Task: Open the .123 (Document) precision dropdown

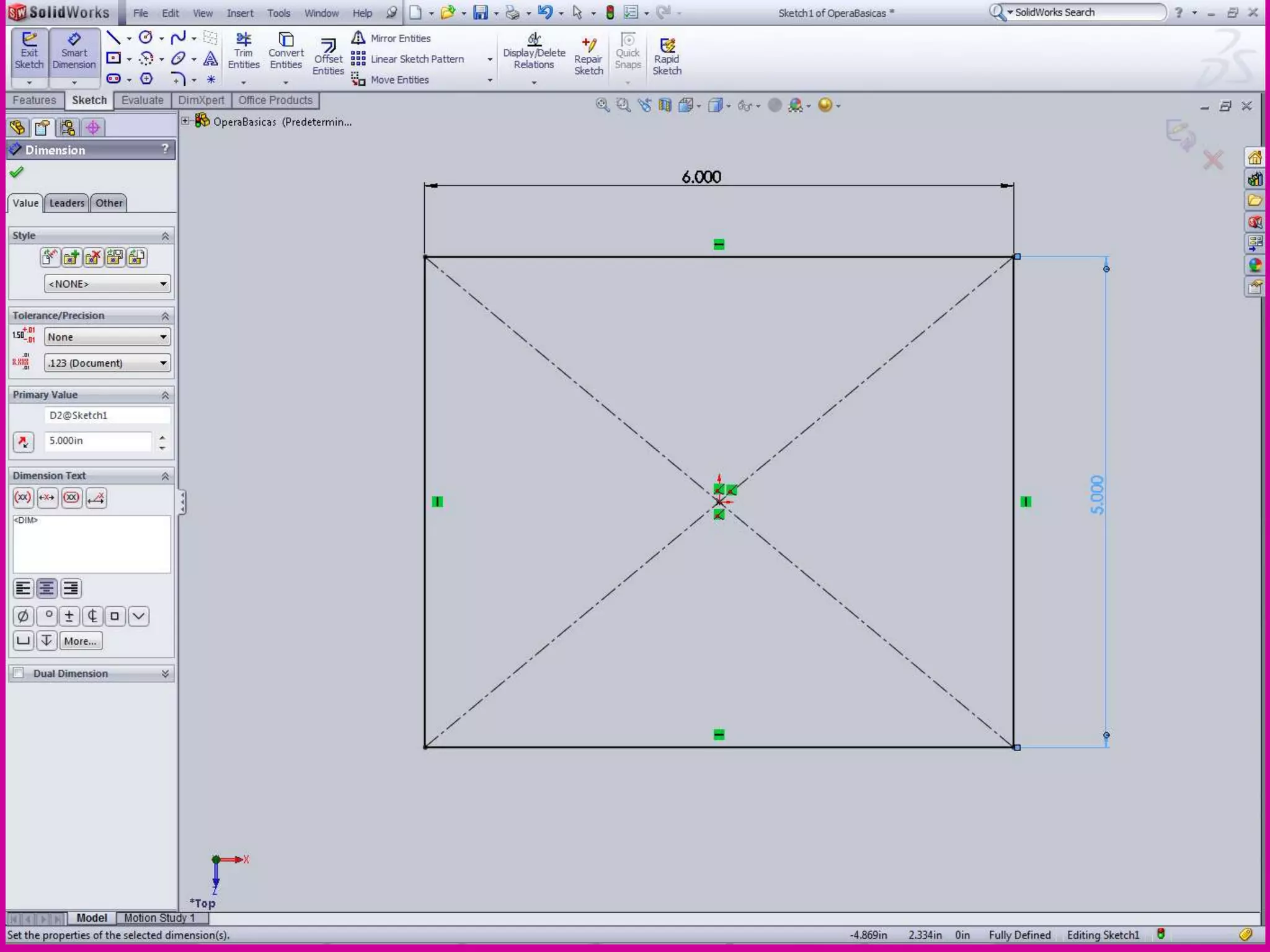Action: coord(107,363)
